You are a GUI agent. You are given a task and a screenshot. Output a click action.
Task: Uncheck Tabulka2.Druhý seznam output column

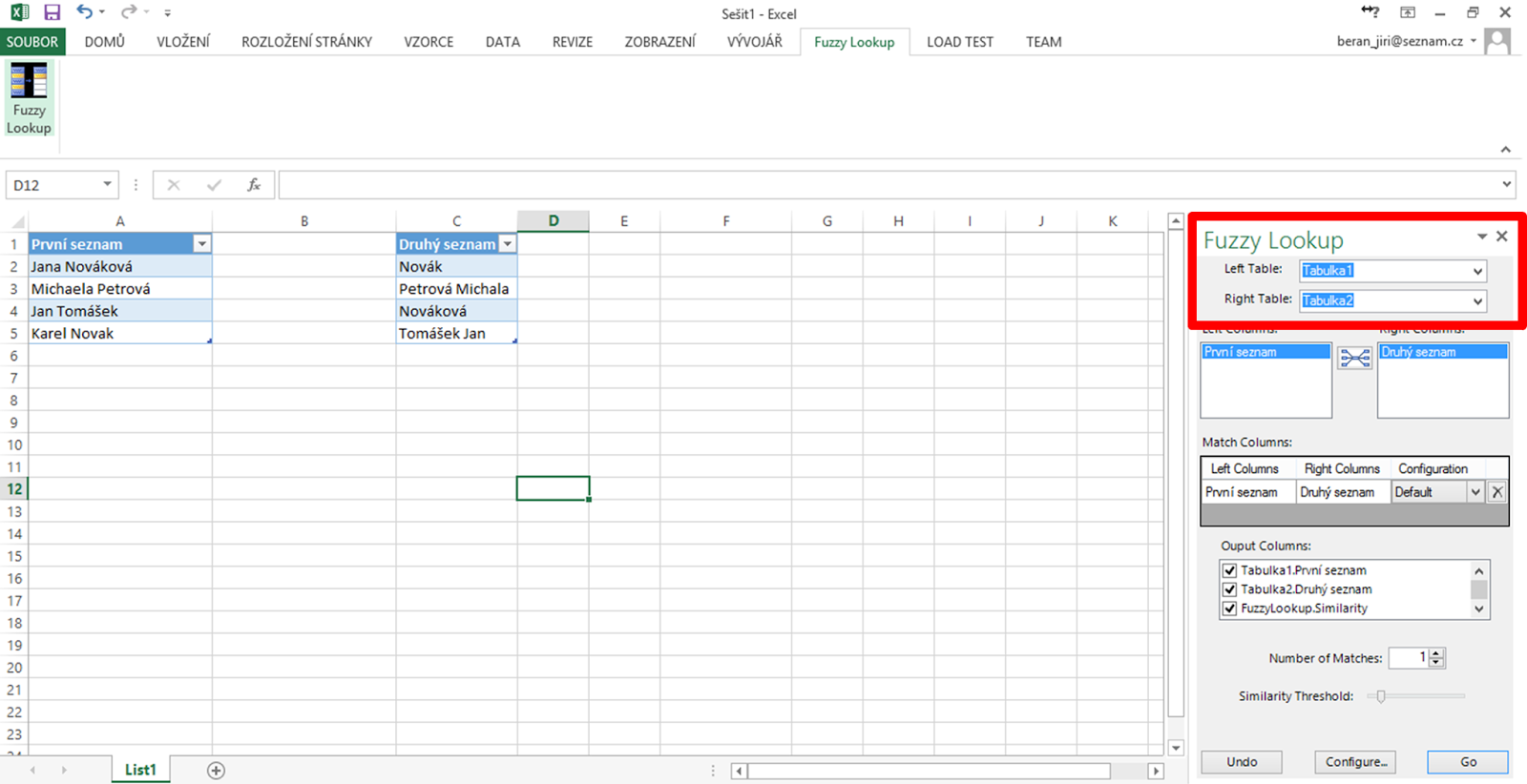click(x=1230, y=589)
